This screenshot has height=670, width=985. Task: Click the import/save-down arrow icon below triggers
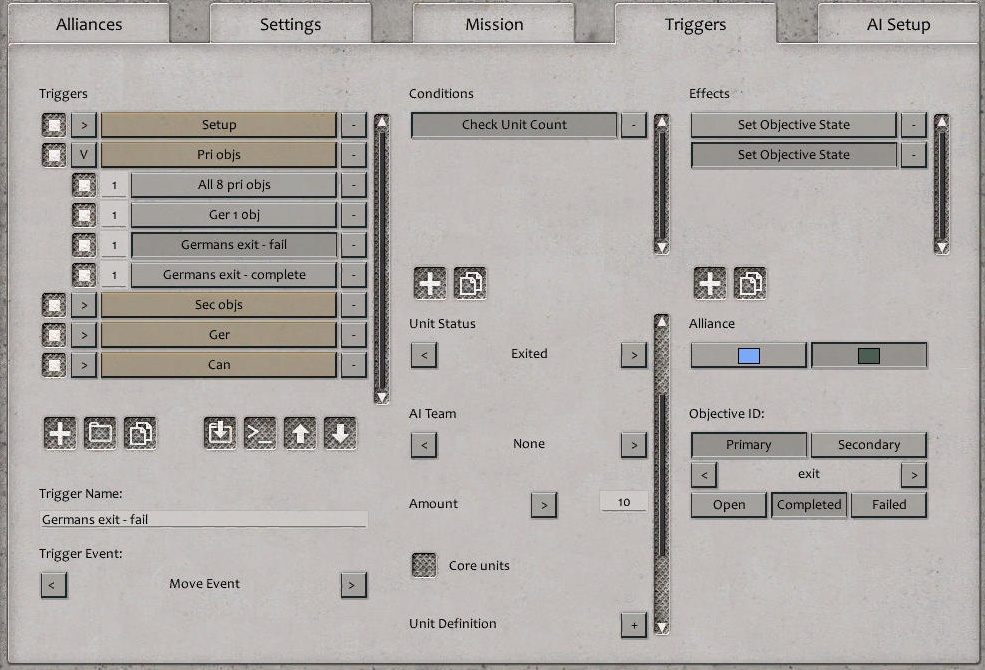pos(219,433)
